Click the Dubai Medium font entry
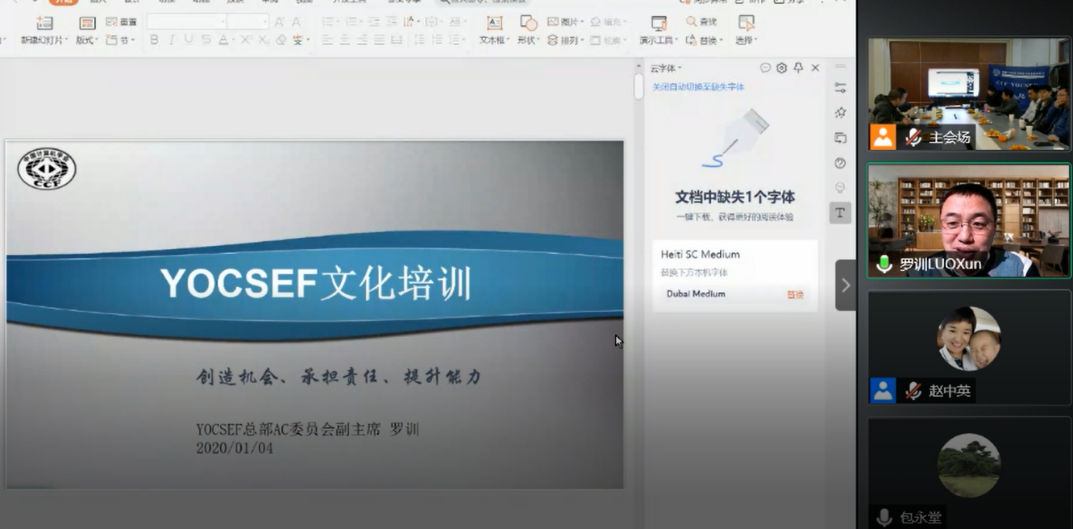Image resolution: width=1073 pixels, height=529 pixels. tap(696, 294)
